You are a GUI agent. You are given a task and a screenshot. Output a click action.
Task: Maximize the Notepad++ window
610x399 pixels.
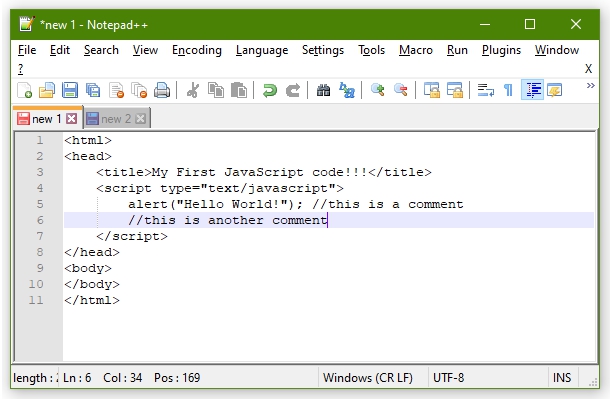(x=530, y=24)
